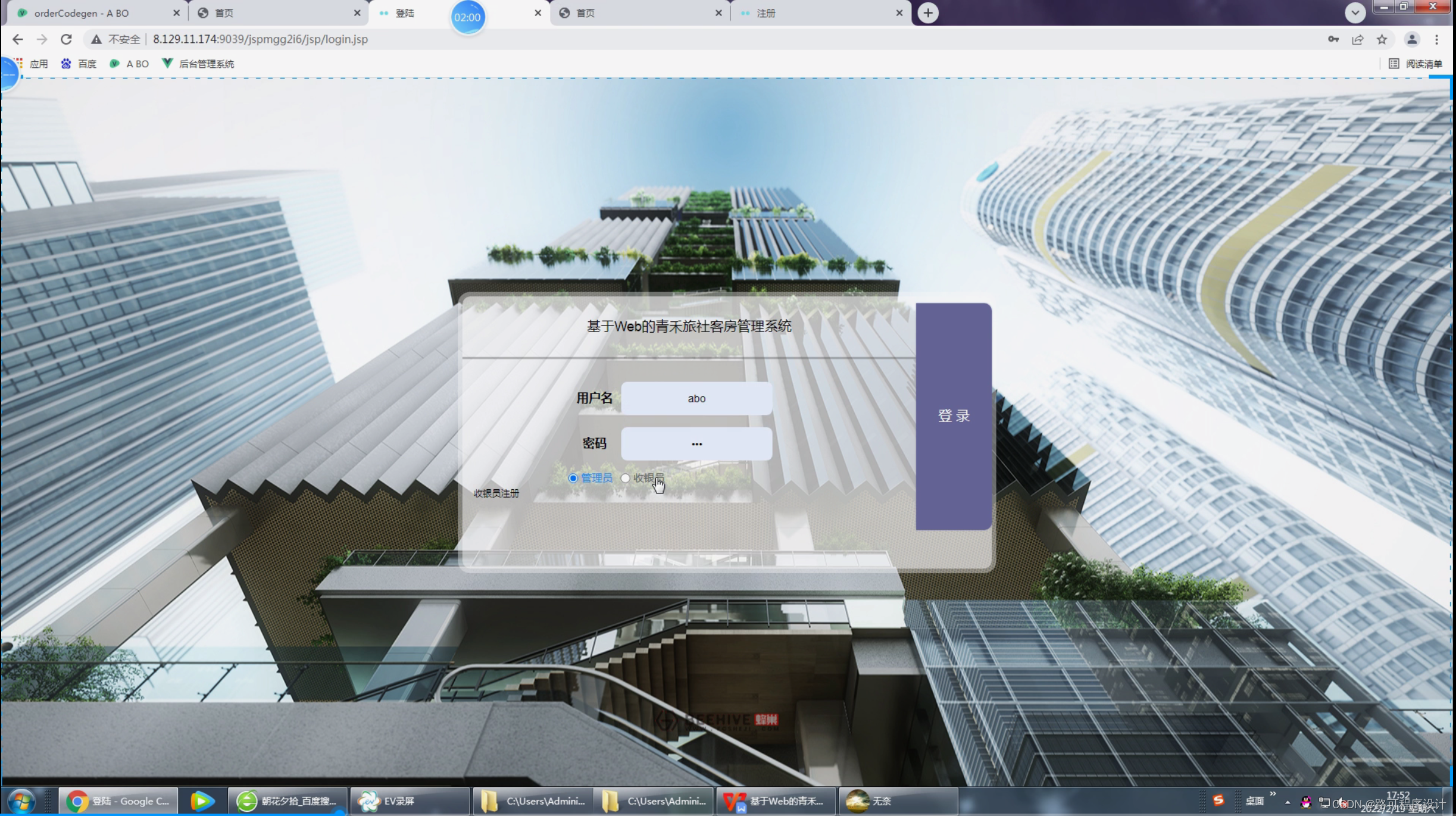This screenshot has width=1456, height=816.
Task: Click the 用户名 input field
Action: point(696,398)
